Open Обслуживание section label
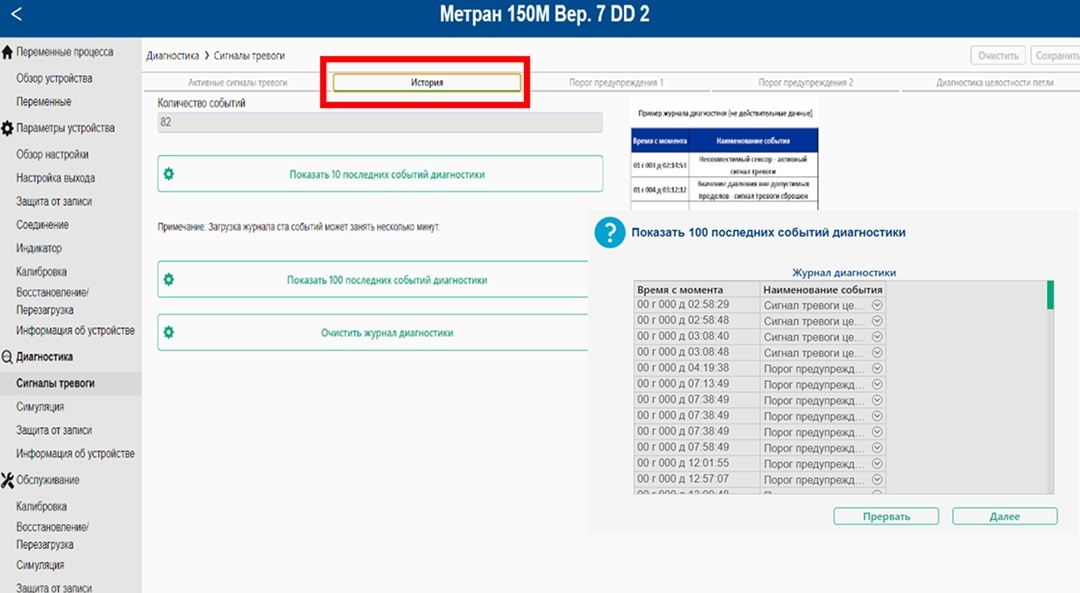 pyautogui.click(x=48, y=480)
